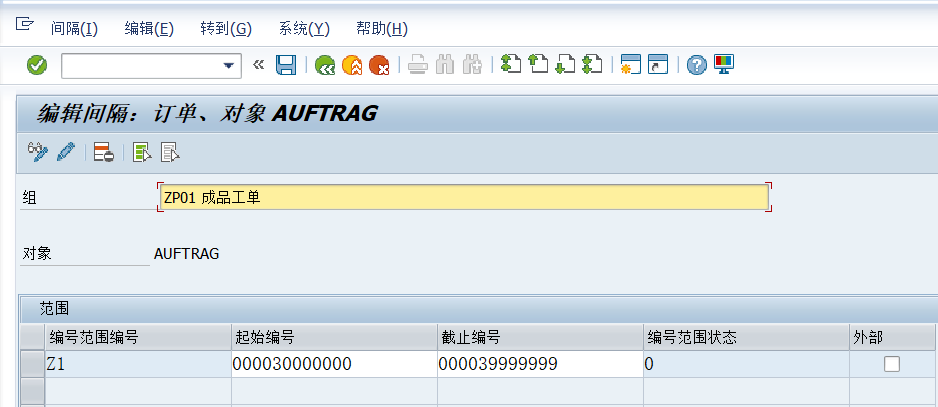Click the 外部 column header
The image size is (938, 407).
pos(891,338)
